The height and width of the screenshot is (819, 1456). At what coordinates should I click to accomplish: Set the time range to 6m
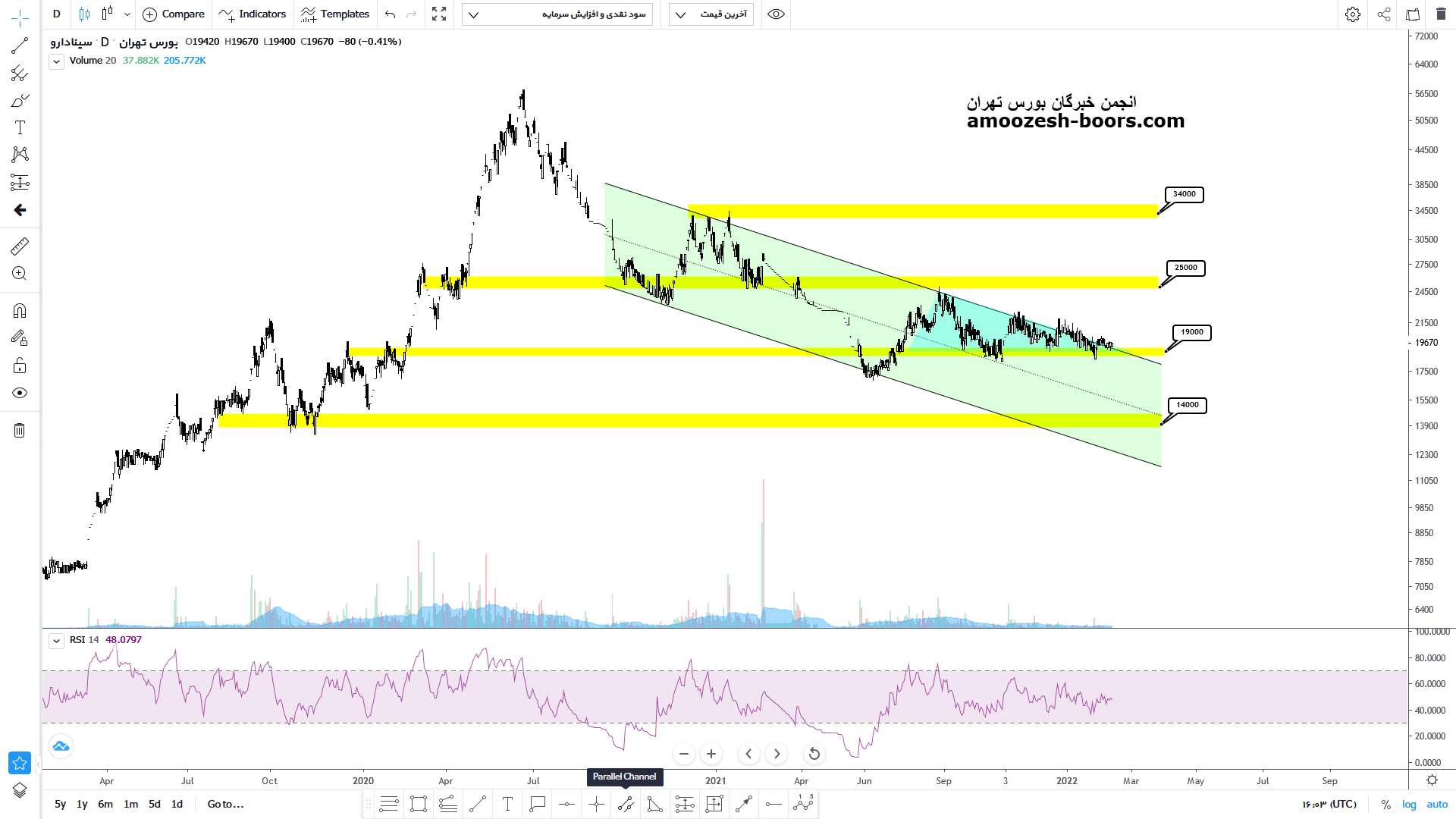pos(105,804)
